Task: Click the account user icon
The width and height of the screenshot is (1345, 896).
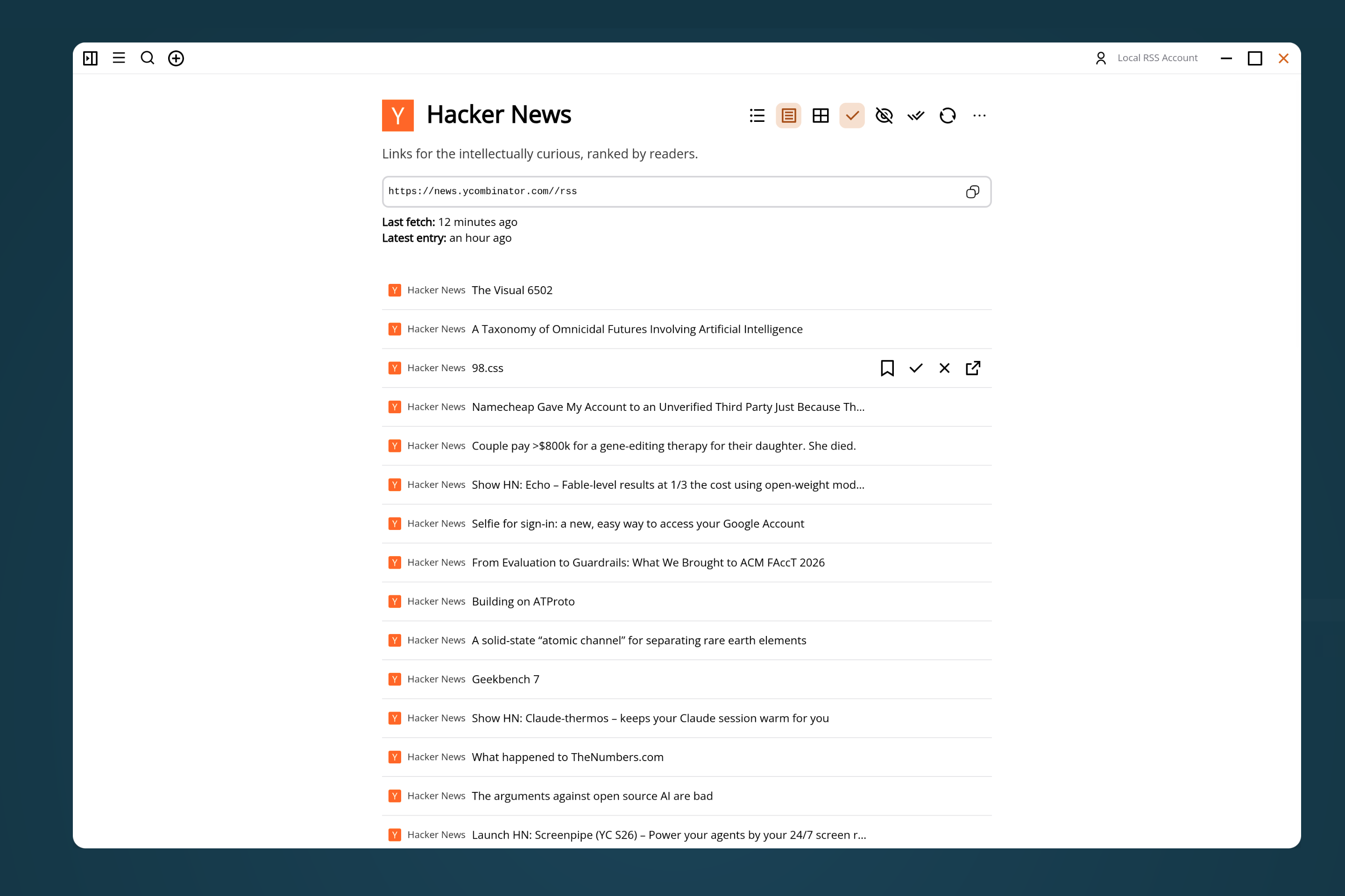Action: 1101,58
